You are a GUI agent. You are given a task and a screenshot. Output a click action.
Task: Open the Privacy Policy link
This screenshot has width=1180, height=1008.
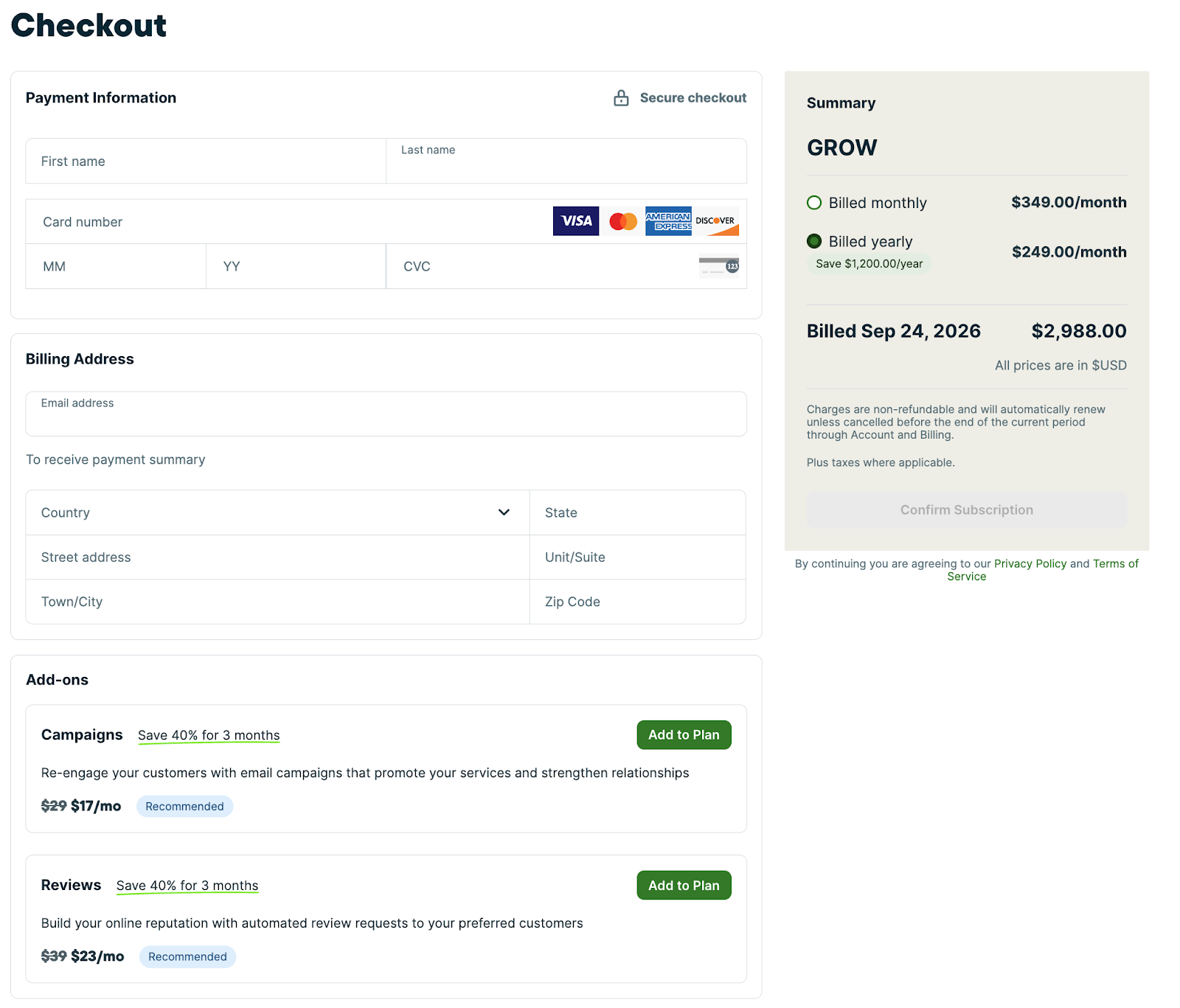(x=1030, y=564)
